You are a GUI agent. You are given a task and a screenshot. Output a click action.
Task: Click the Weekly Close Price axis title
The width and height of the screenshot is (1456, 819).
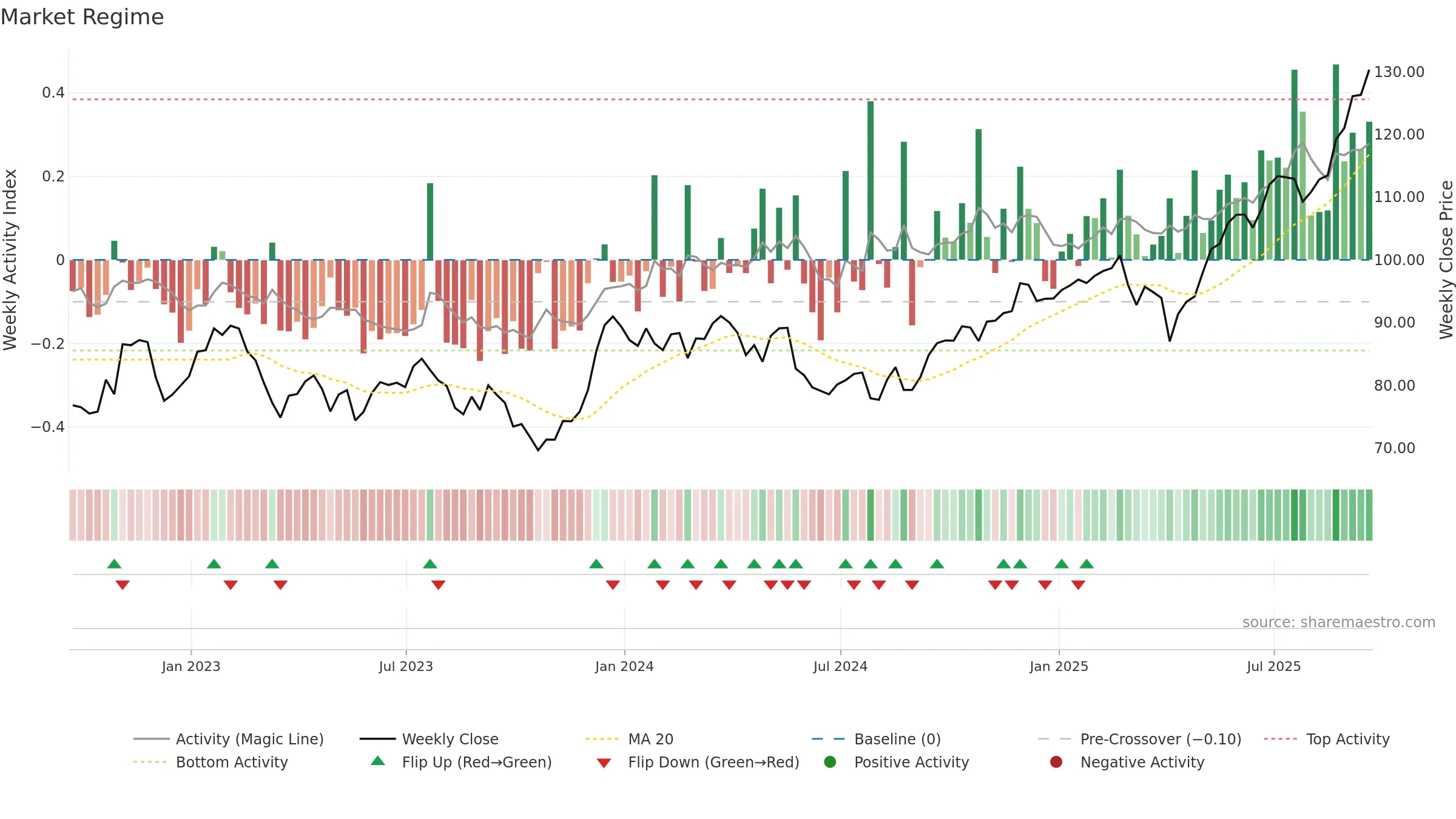point(1446,260)
